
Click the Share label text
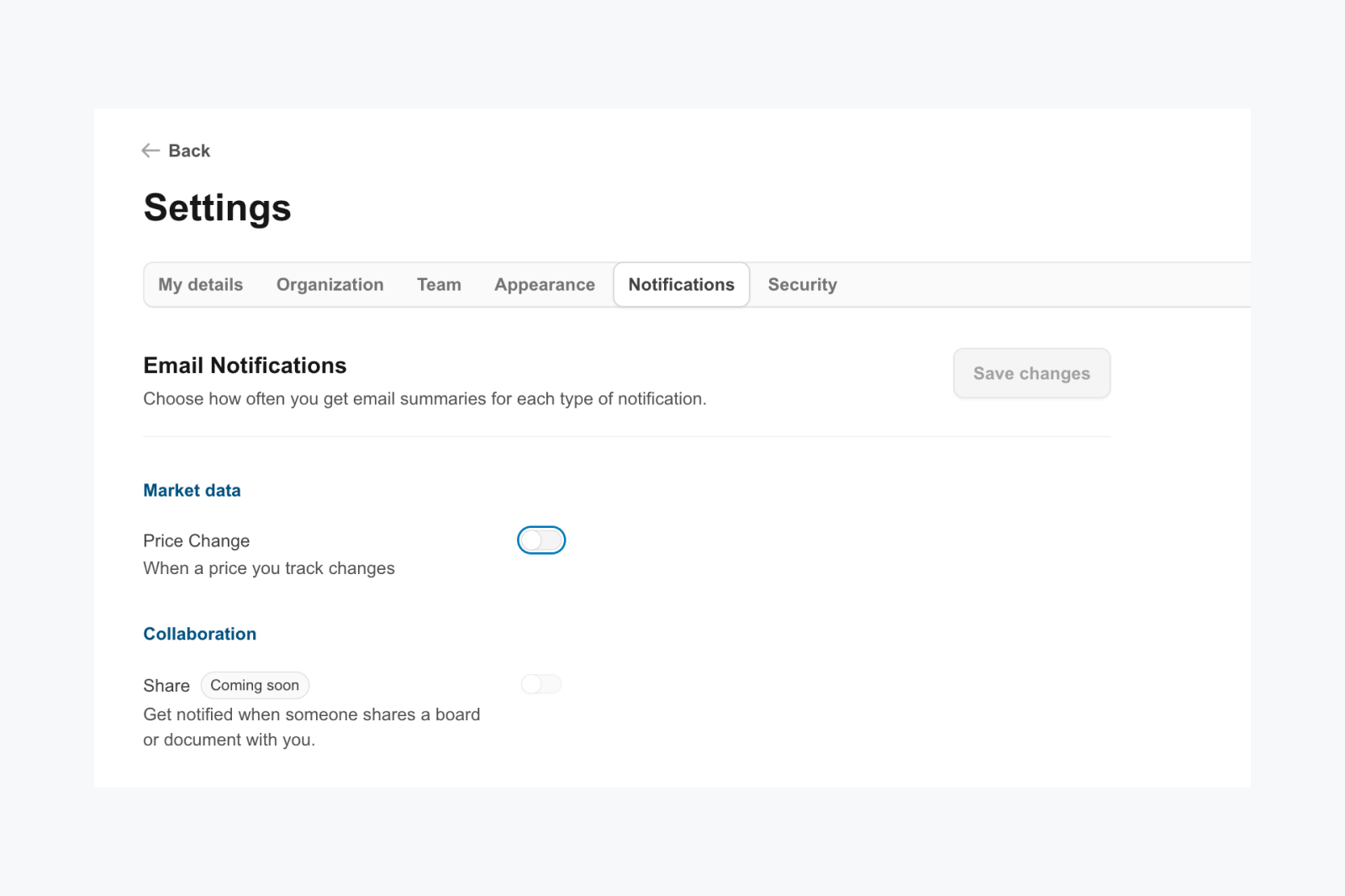click(166, 686)
